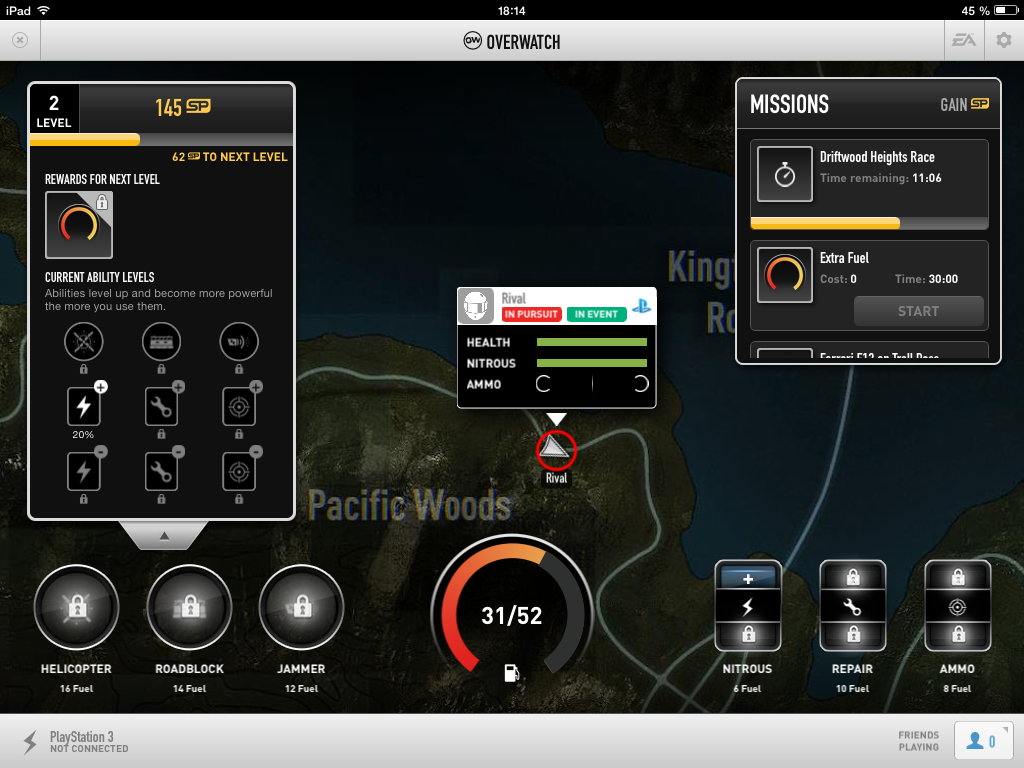Screen dimensions: 1024x768
Task: Tap the Ammo target control
Action: [957, 606]
